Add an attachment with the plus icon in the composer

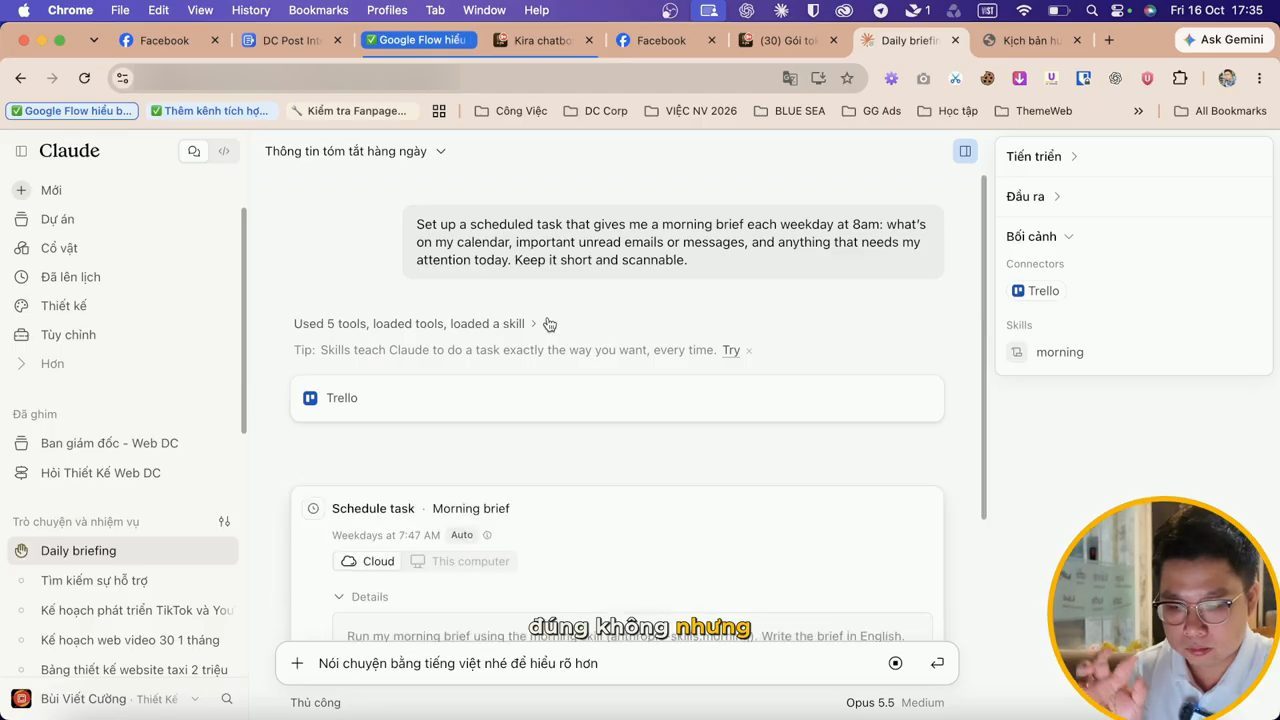(x=297, y=663)
